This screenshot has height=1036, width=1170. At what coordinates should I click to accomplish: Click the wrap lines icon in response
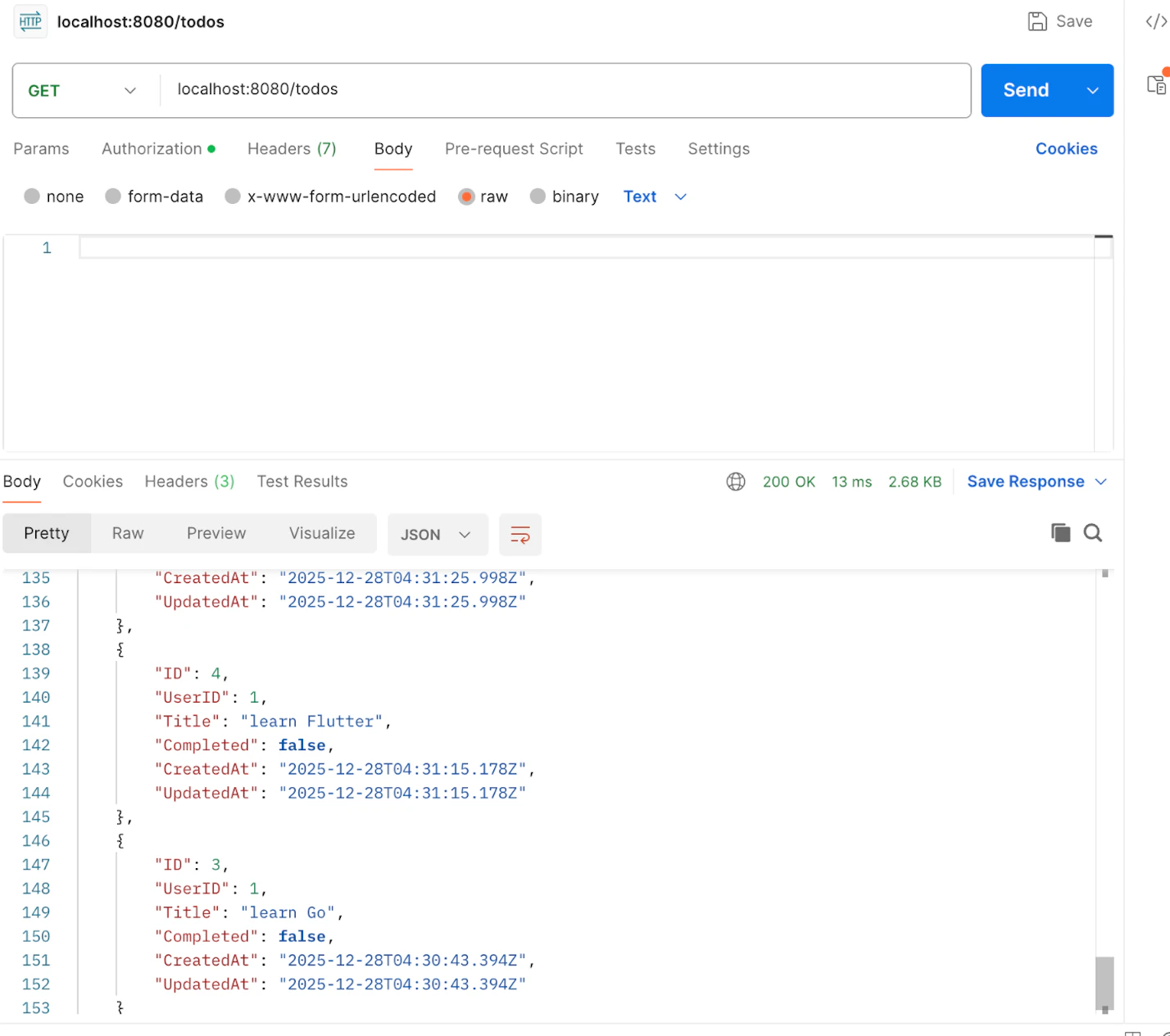click(x=520, y=535)
